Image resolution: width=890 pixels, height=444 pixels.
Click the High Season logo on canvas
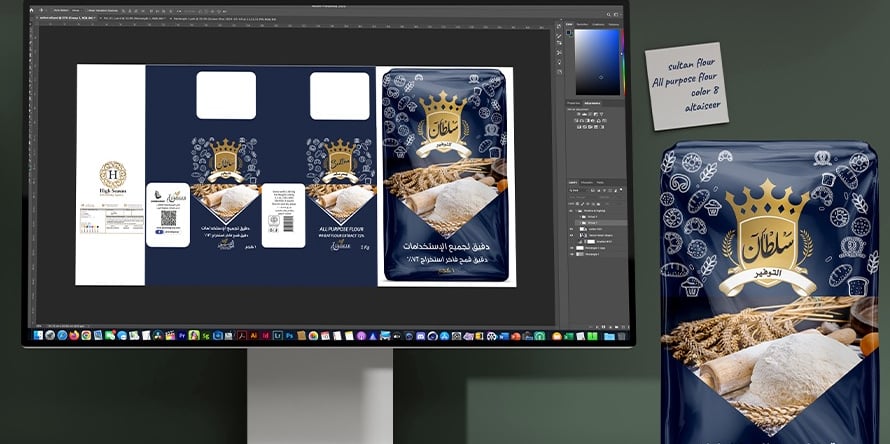click(112, 178)
